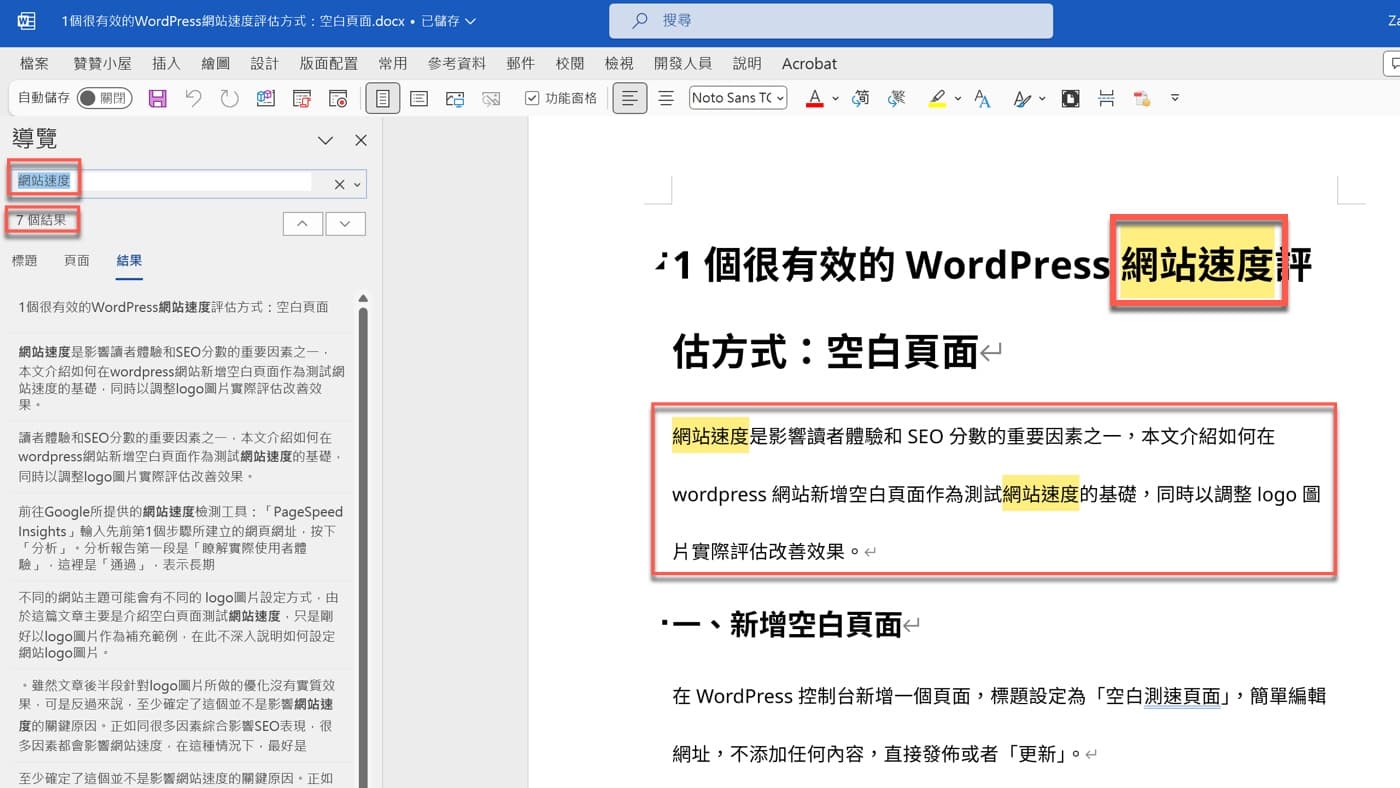The height and width of the screenshot is (788, 1400).
Task: Open the 開發人員 ribbon tab
Action: tap(683, 63)
